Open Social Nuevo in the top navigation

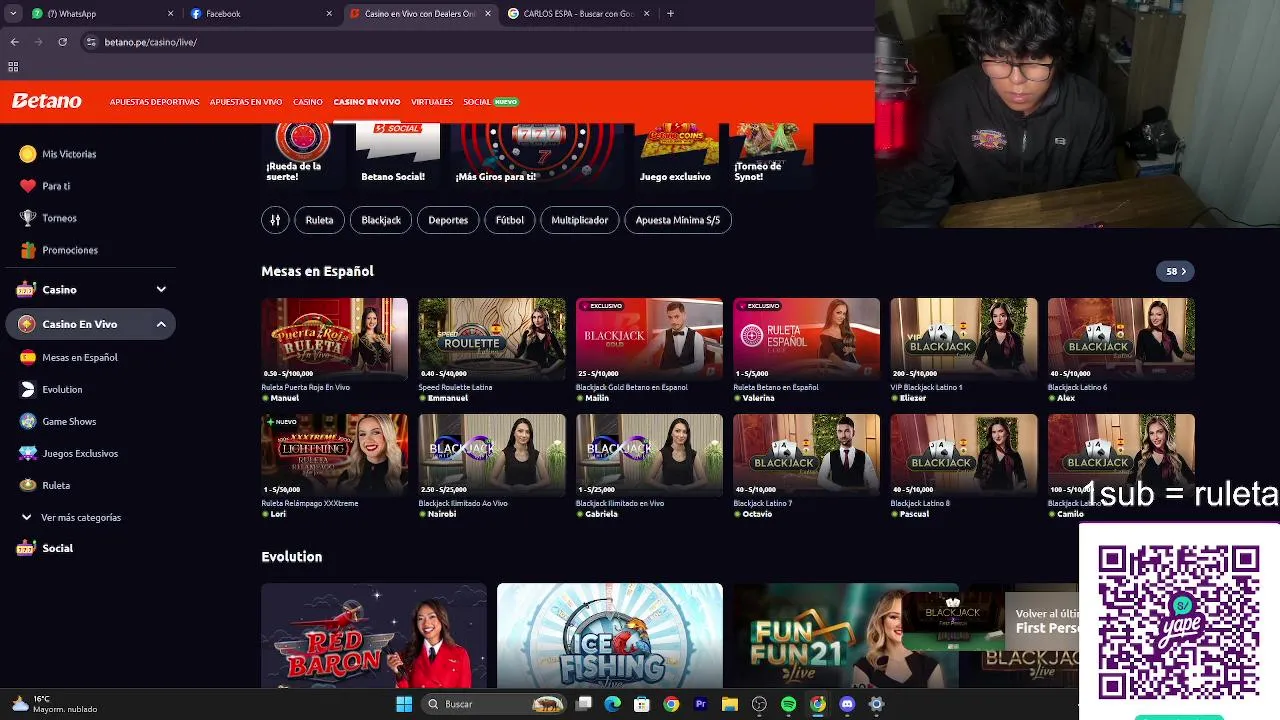(x=490, y=102)
